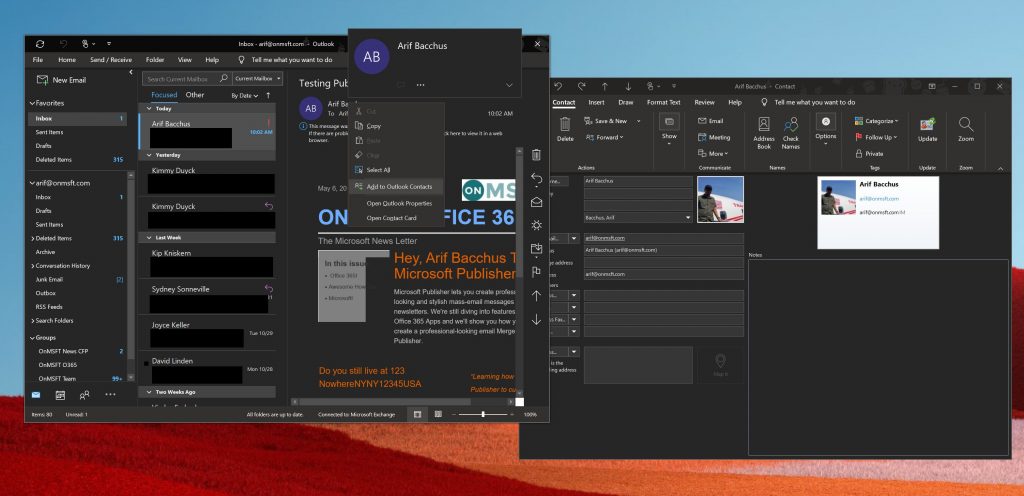Click the Search Current Mailbox field
This screenshot has width=1024, height=496.
(184, 78)
